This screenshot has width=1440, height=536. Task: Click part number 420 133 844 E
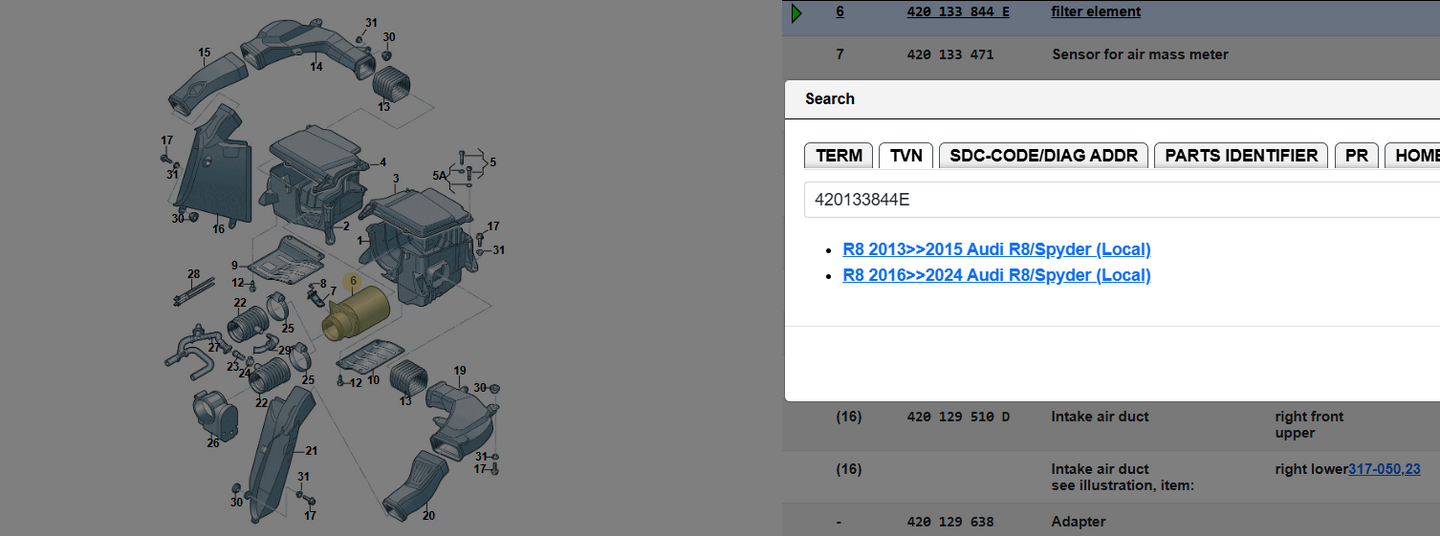point(958,12)
